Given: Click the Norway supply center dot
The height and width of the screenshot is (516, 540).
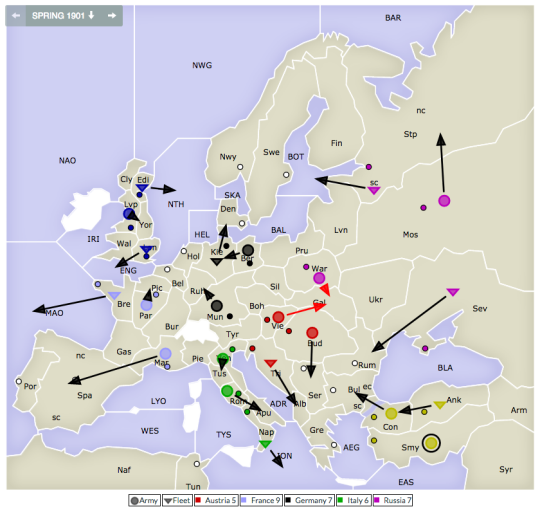Looking at the screenshot, I should [x=240, y=167].
